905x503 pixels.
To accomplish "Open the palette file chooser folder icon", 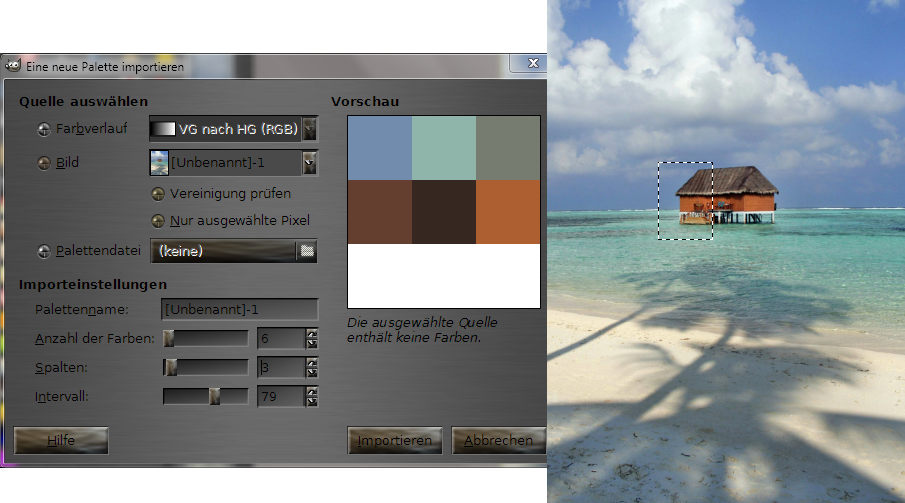I will tap(307, 251).
